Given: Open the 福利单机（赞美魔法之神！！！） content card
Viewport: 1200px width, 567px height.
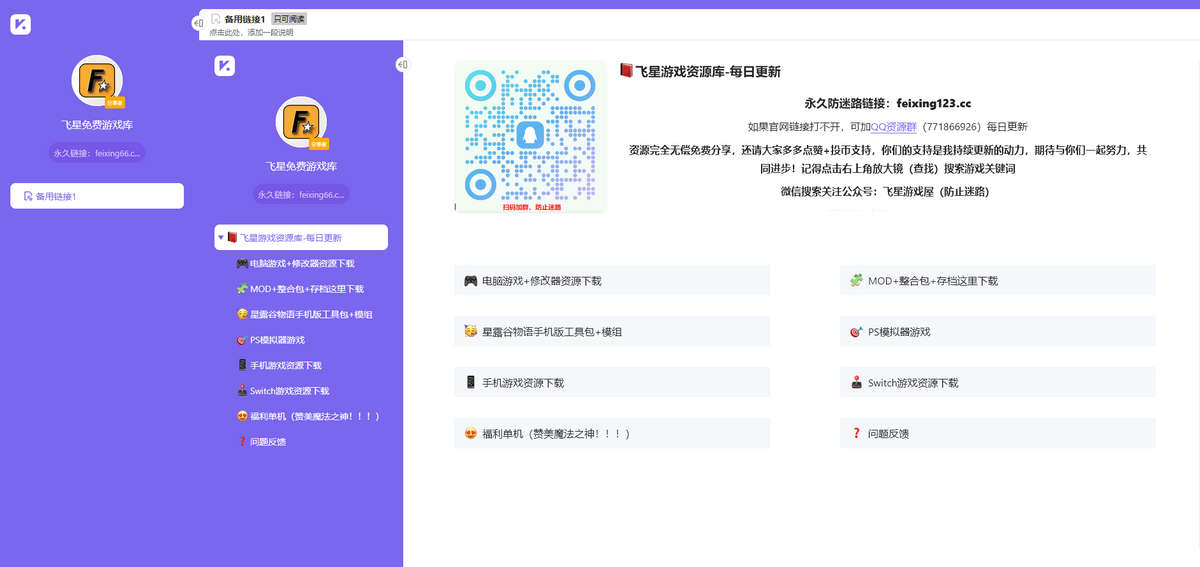Looking at the screenshot, I should 612,433.
